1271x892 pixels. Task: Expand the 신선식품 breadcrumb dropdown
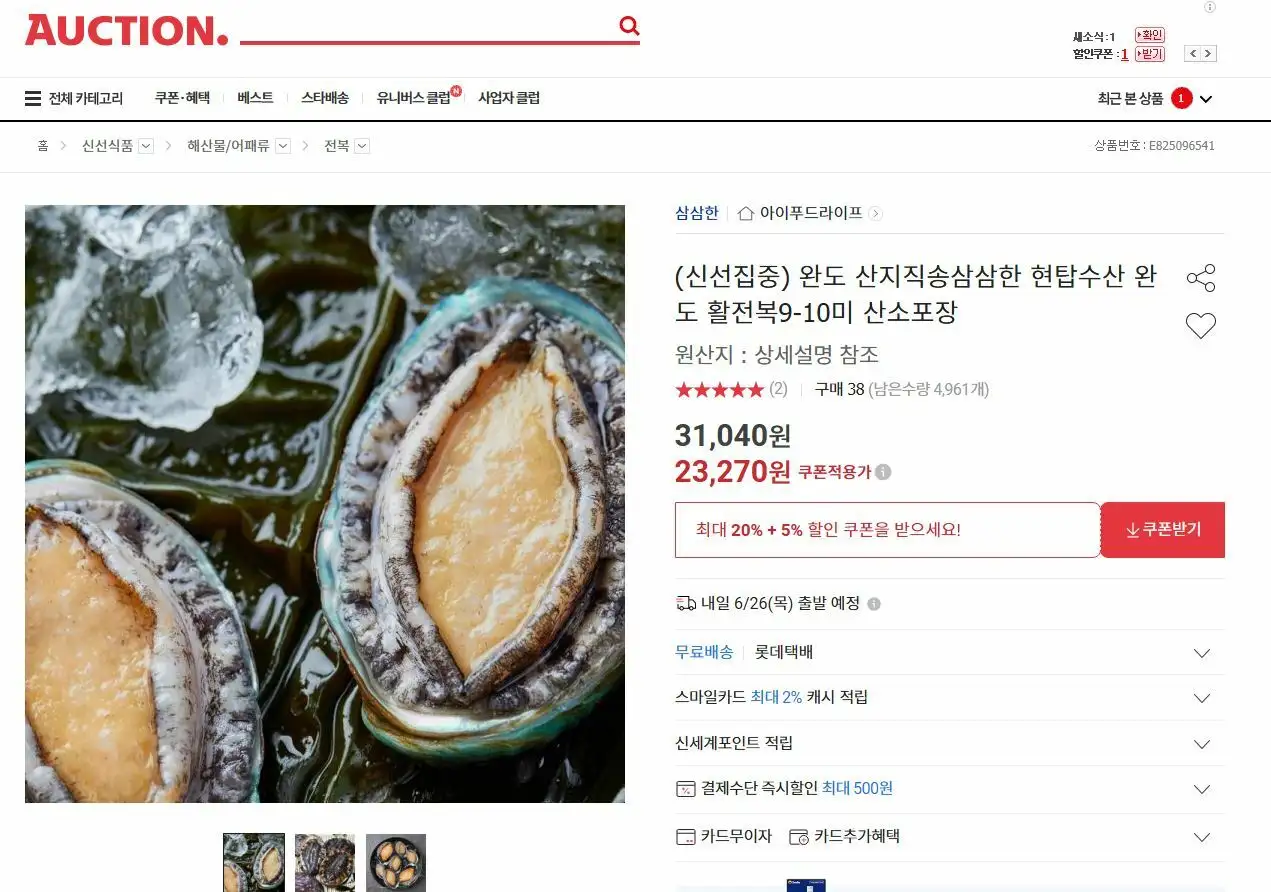pyautogui.click(x=146, y=146)
